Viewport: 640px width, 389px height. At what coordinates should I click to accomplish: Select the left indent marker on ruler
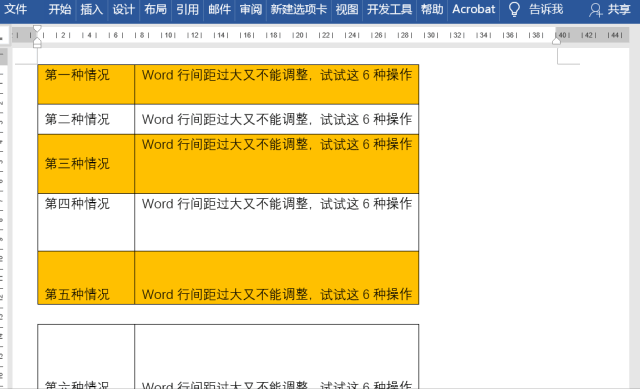pos(37,43)
